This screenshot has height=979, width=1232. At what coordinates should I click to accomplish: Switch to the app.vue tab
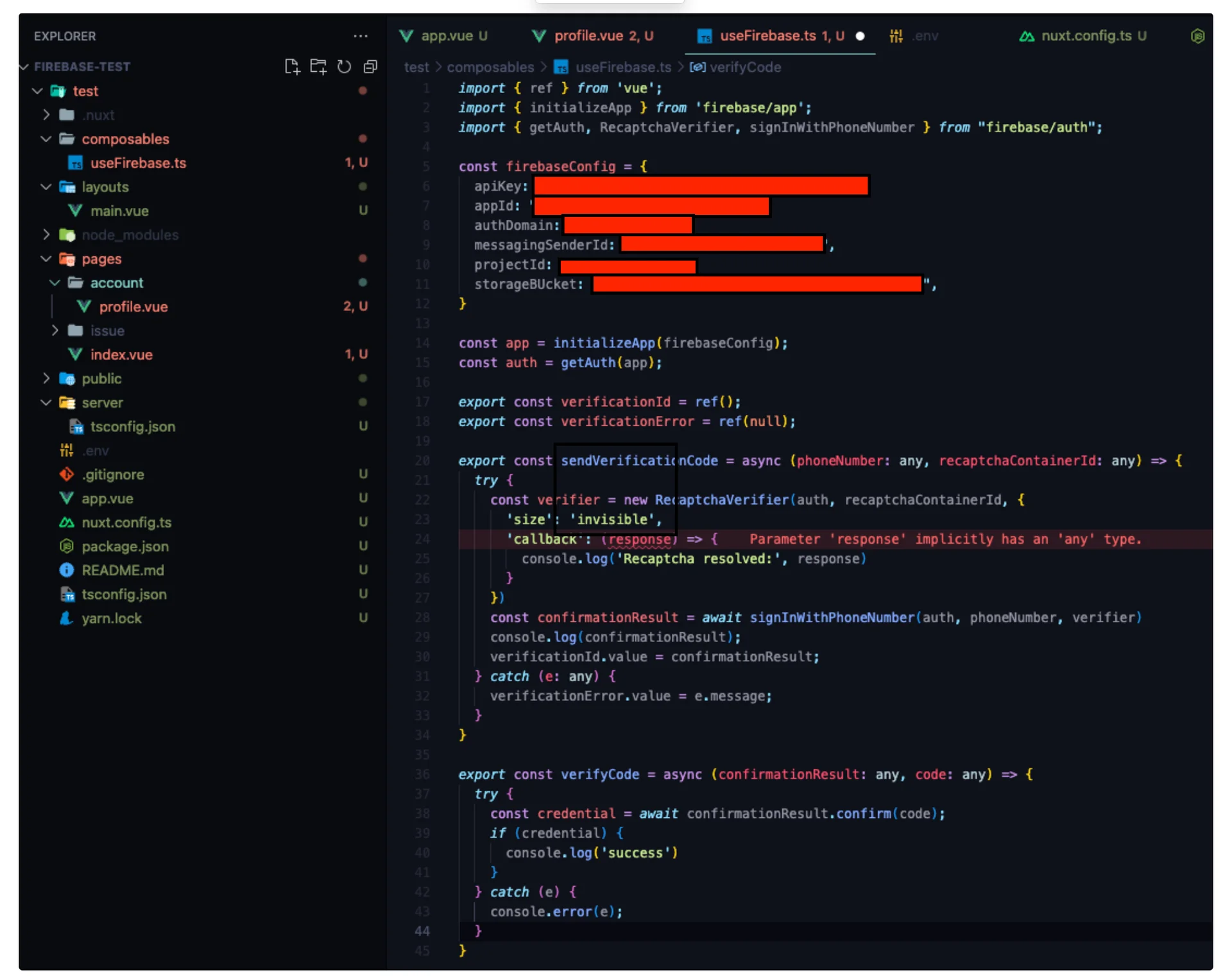pos(447,36)
